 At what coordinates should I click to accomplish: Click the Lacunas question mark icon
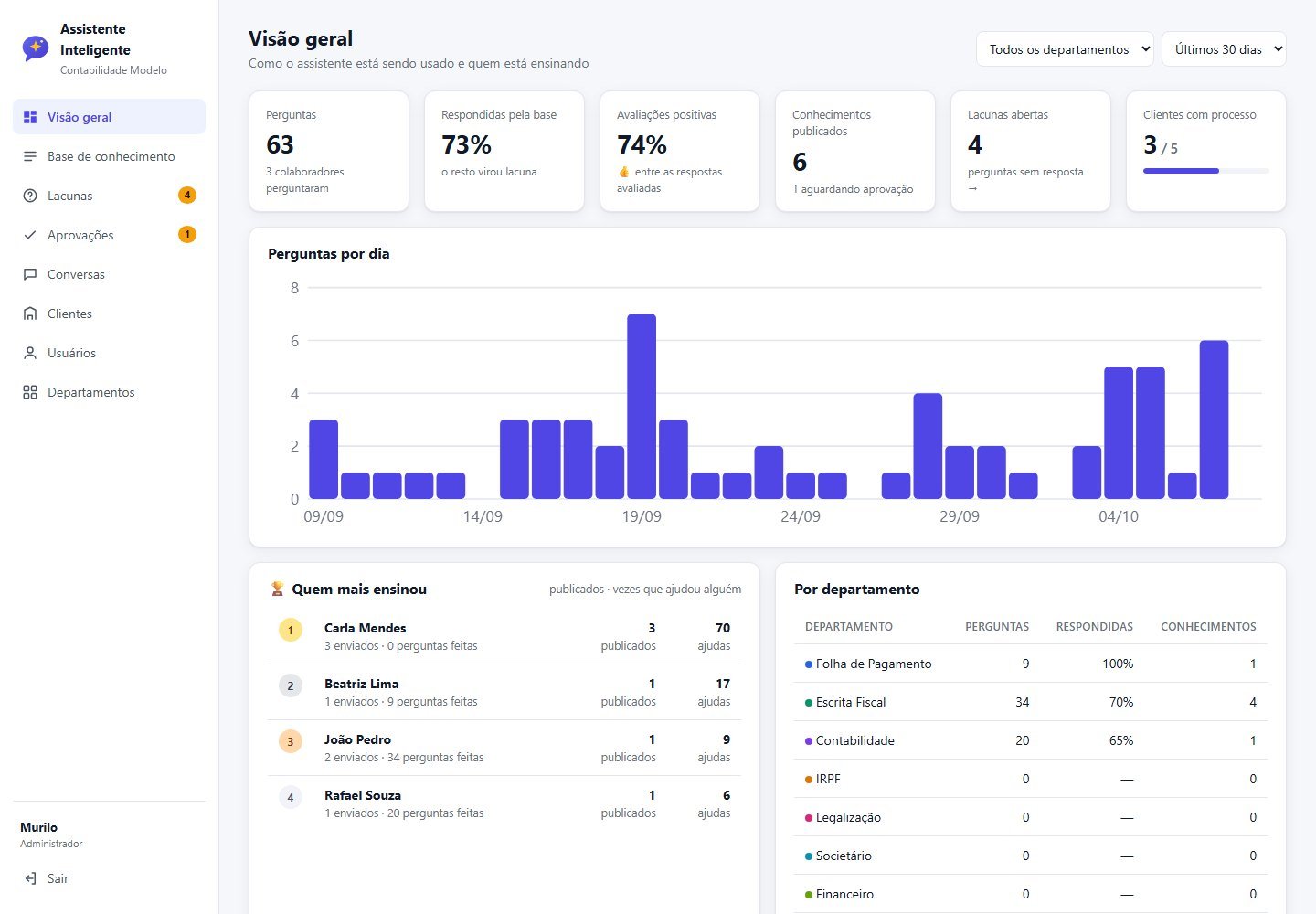[30, 196]
